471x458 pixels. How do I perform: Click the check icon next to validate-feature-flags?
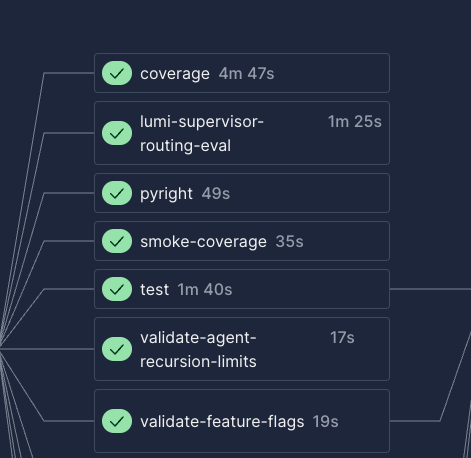117,421
